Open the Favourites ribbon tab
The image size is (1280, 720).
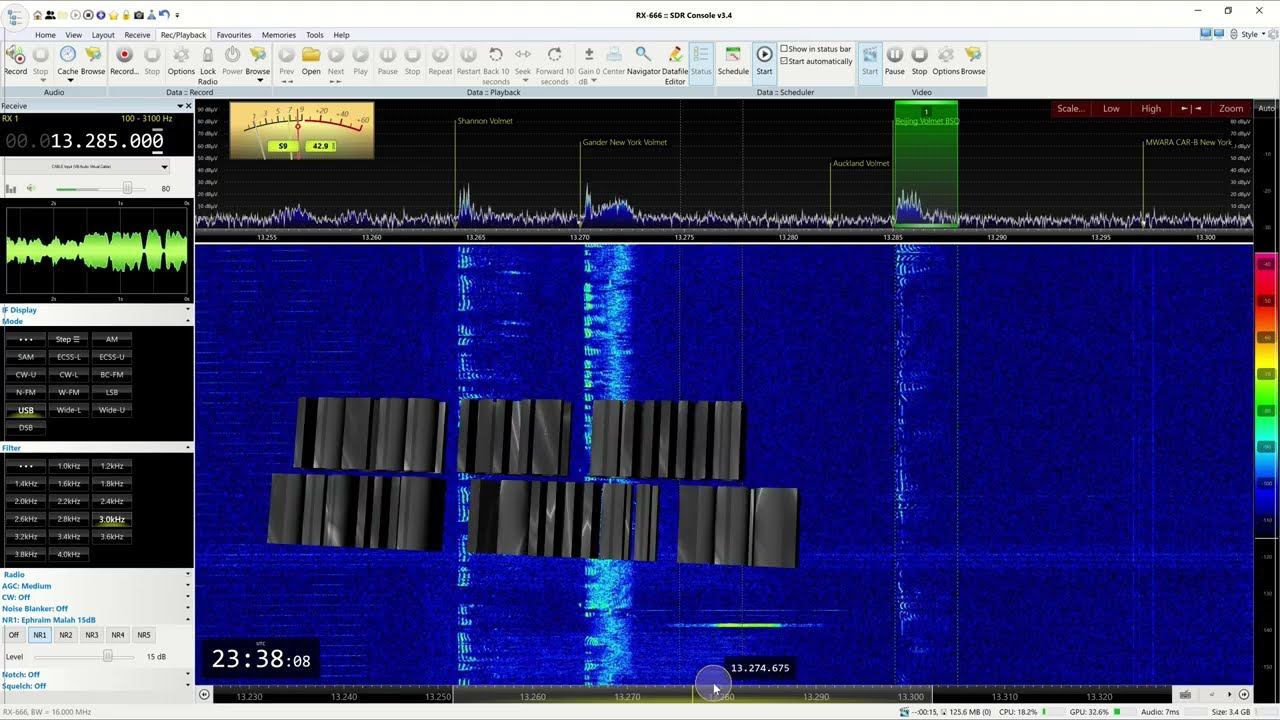[x=234, y=35]
